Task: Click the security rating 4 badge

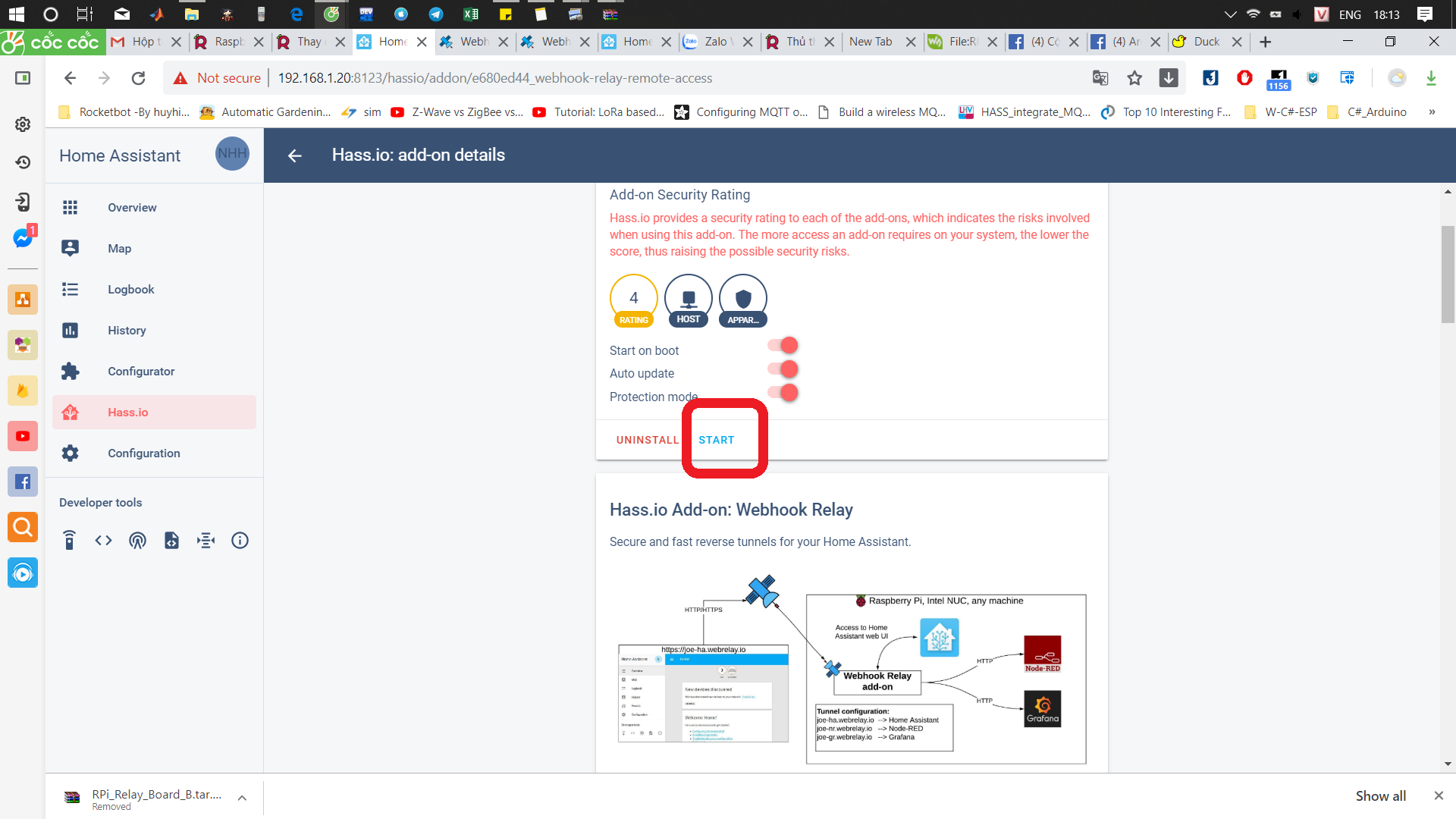Action: pos(634,300)
